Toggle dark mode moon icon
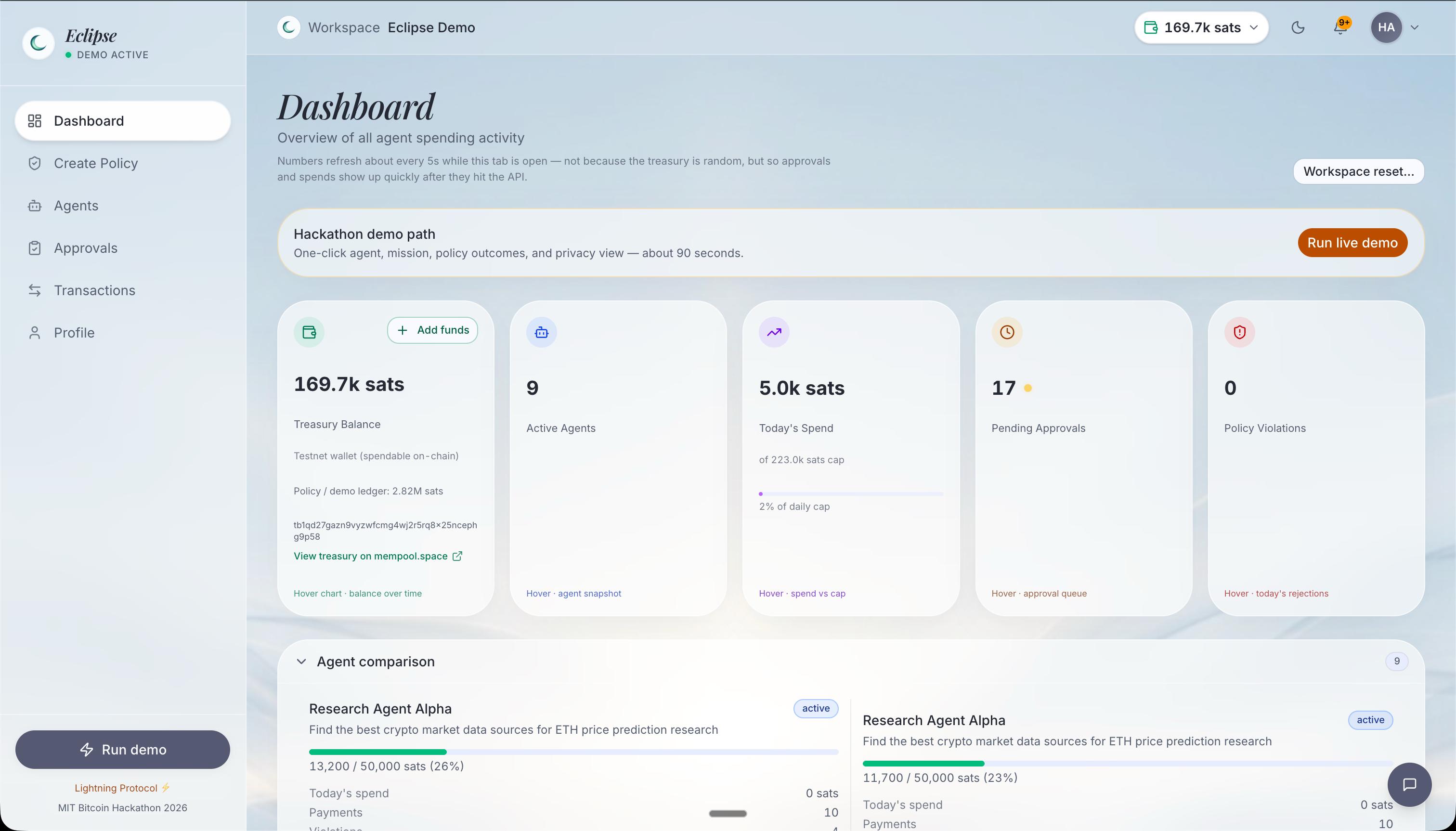This screenshot has height=831, width=1456. pos(1297,27)
